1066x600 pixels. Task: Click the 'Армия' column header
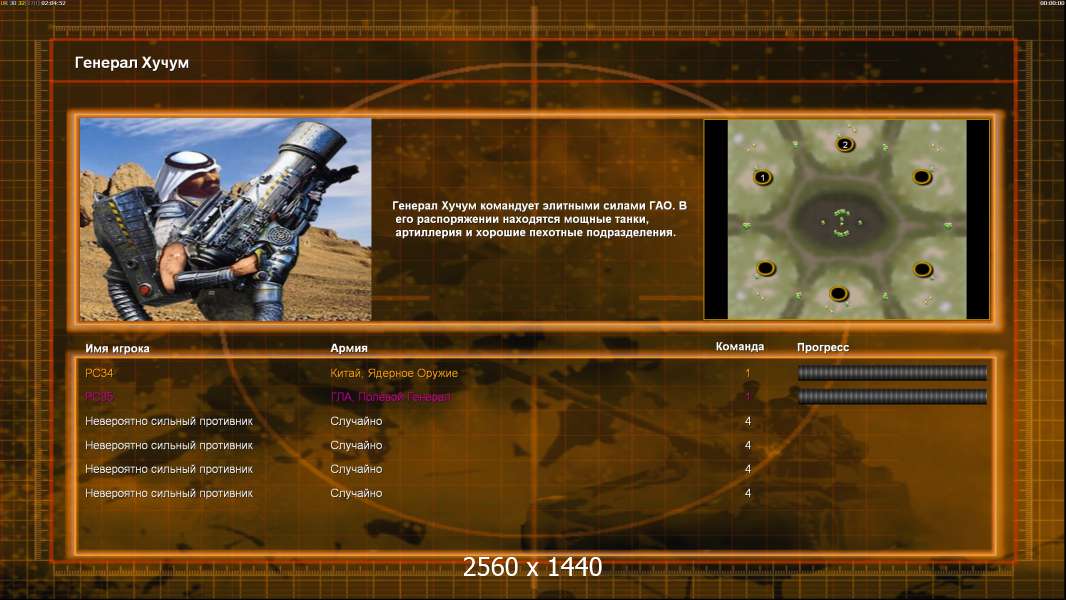pyautogui.click(x=349, y=348)
